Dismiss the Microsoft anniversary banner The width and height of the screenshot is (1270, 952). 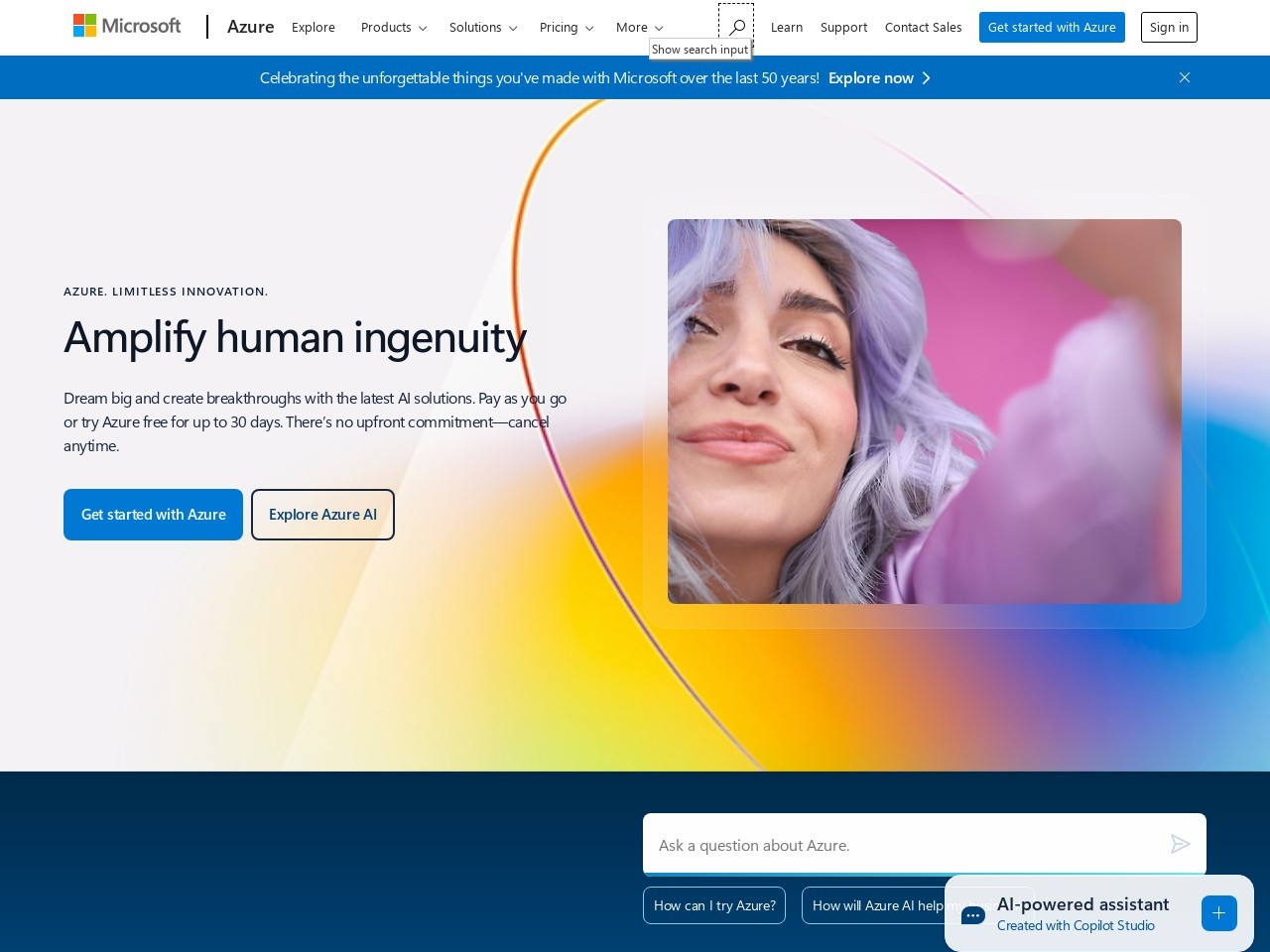[x=1184, y=77]
